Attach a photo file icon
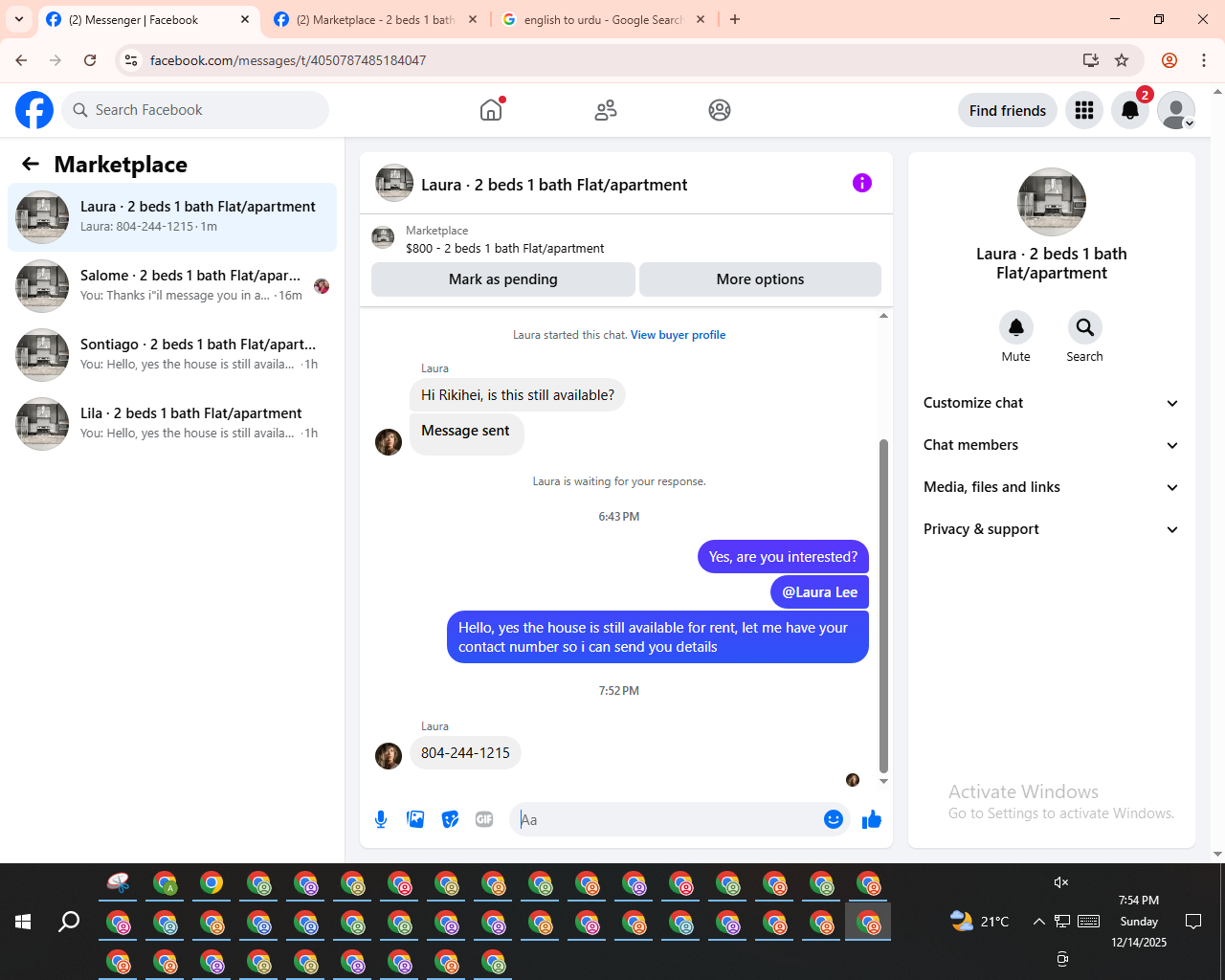Image resolution: width=1225 pixels, height=980 pixels. pos(415,819)
